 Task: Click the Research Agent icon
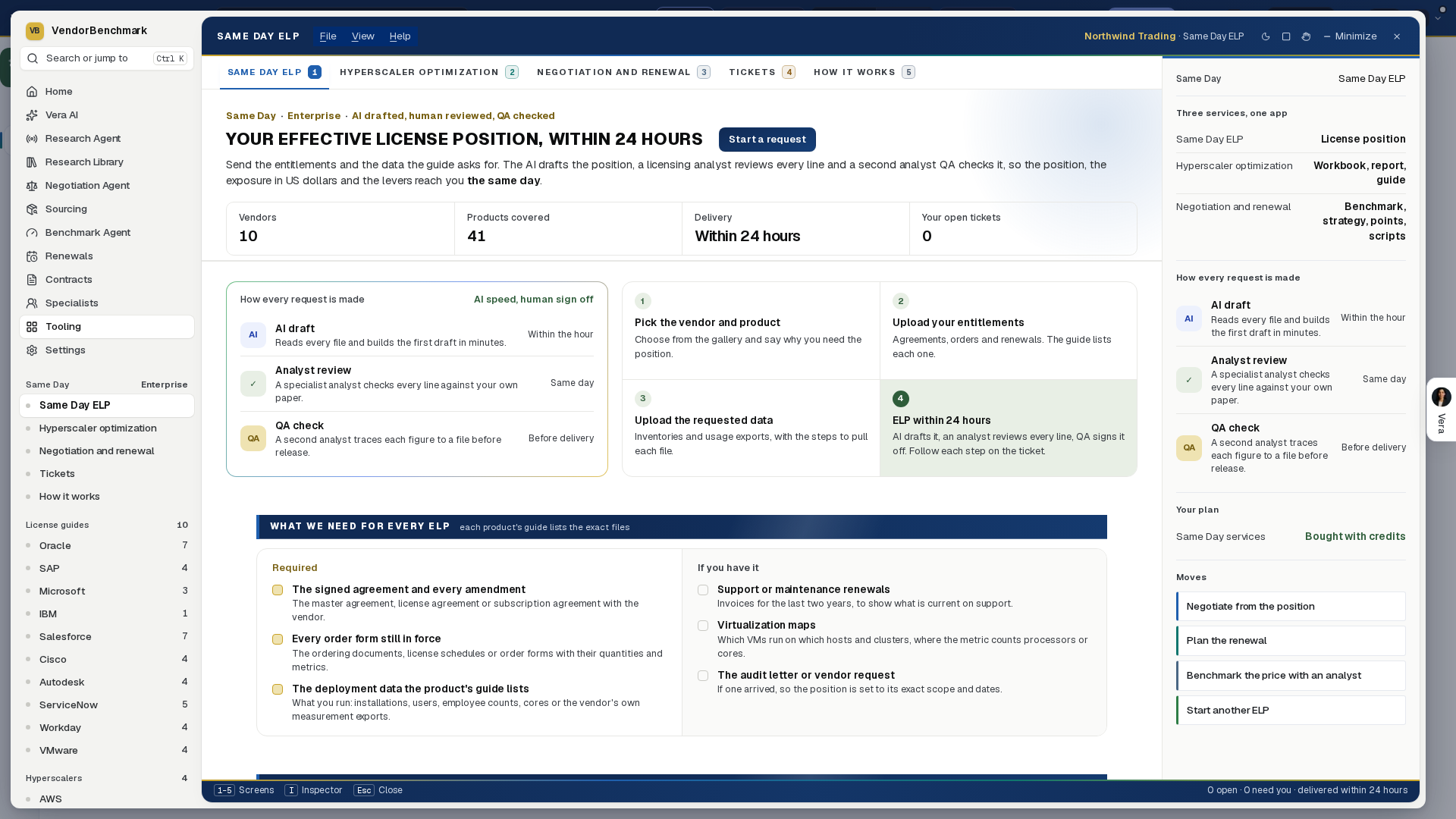click(32, 139)
